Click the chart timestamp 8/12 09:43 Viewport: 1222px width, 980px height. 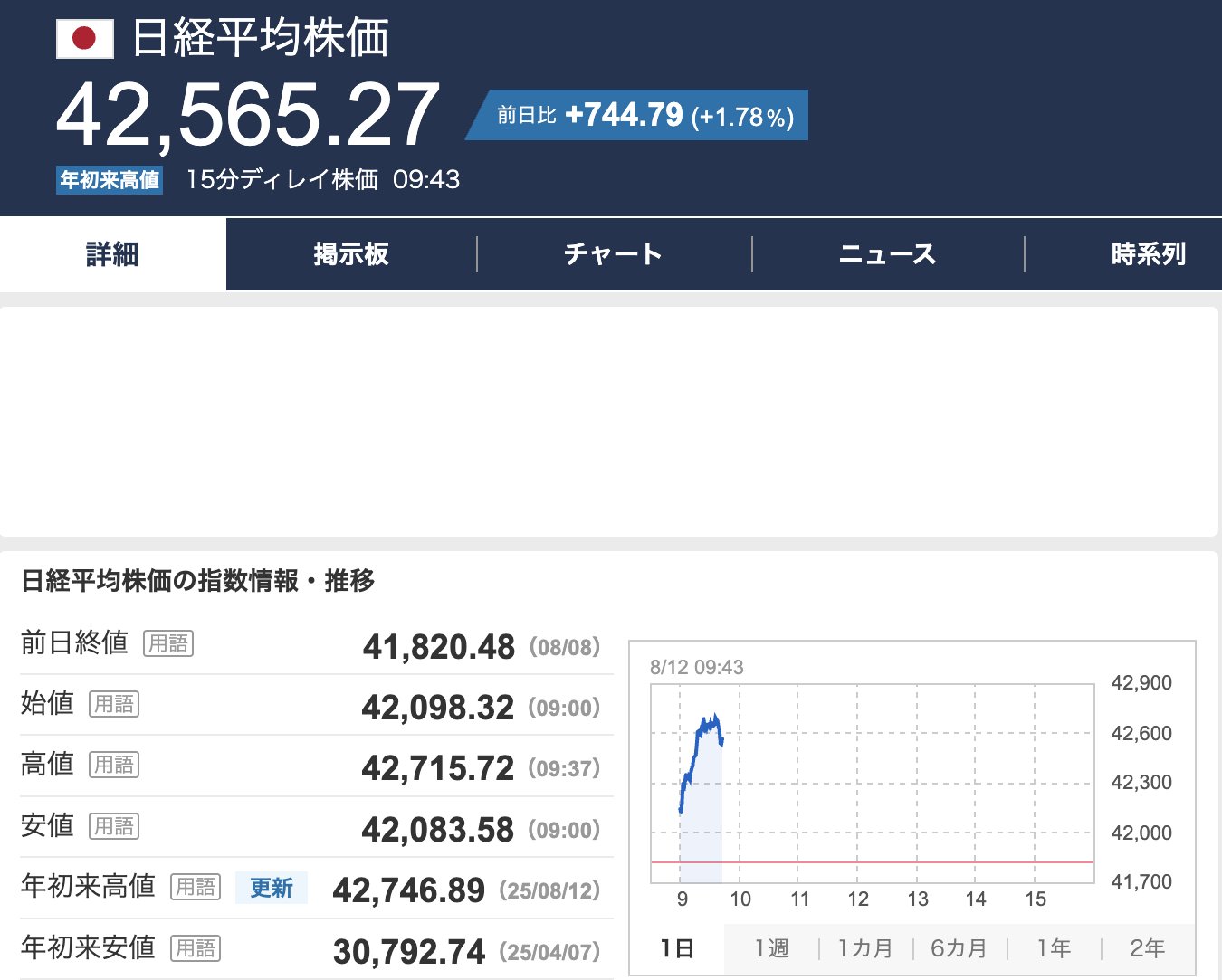coord(696,668)
